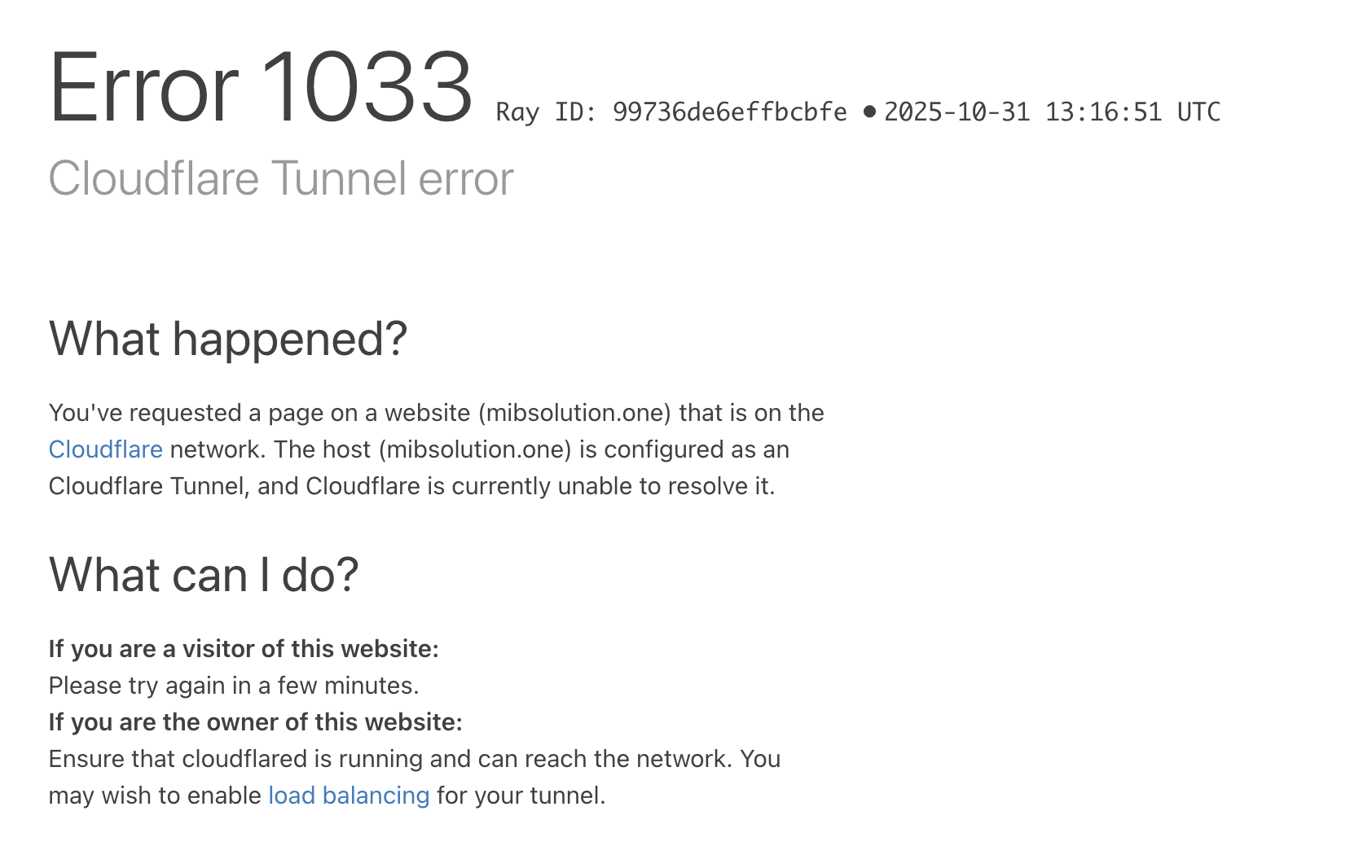Open the Cloudflare network link
Viewport: 1372px width, 868px height.
pos(105,449)
